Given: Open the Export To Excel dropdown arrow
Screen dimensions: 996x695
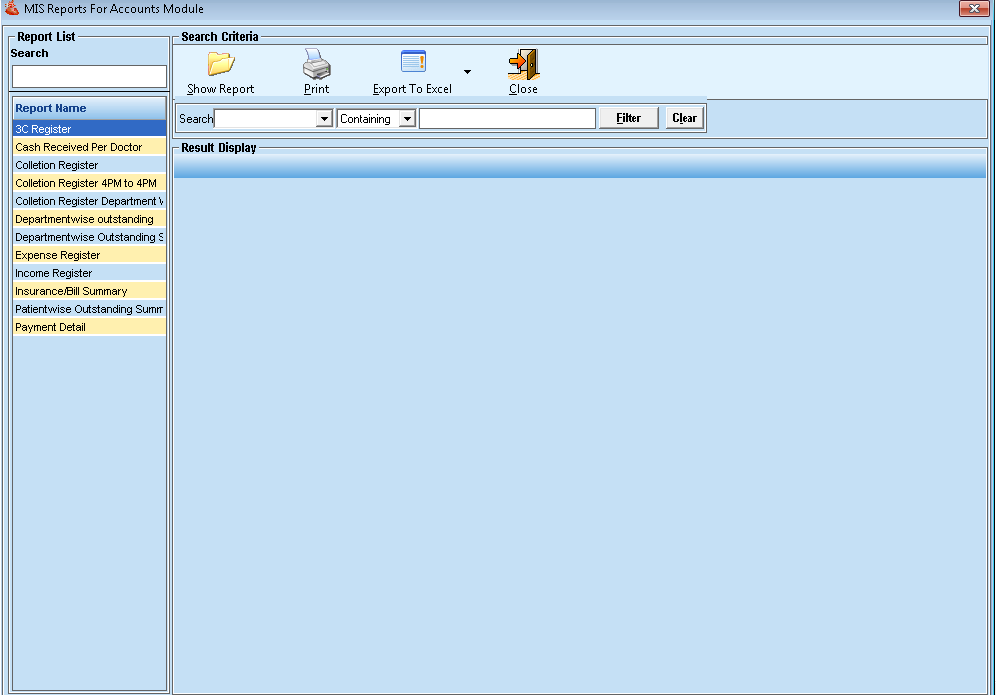Looking at the screenshot, I should coord(468,72).
